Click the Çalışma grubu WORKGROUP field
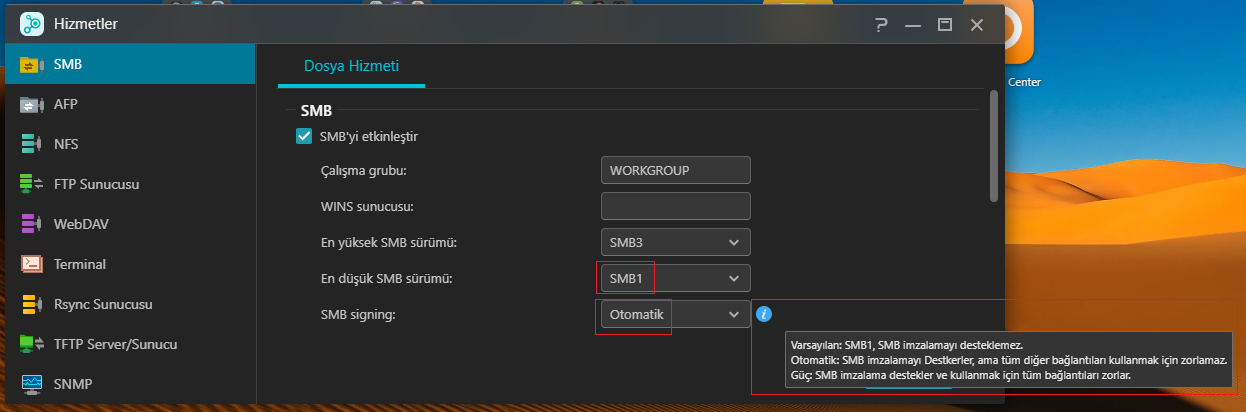This screenshot has height=412, width=1246. [675, 170]
